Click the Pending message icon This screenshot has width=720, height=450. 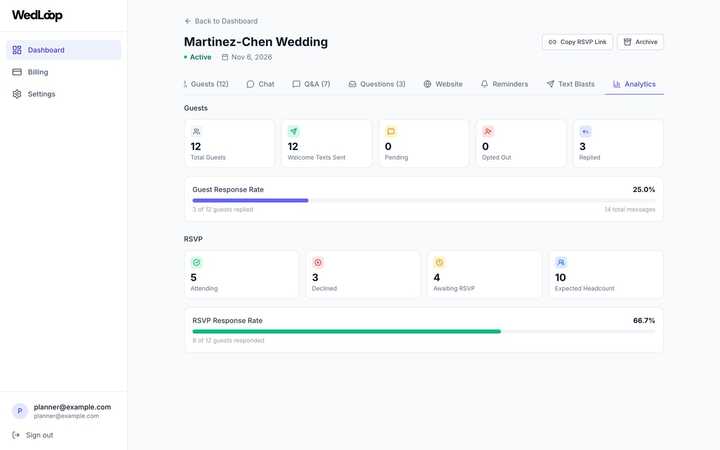[391, 132]
